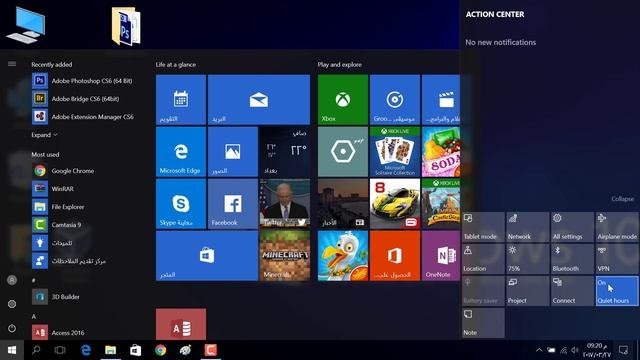Open Settings gear in Start sidebar
Screen dimensions: 640x360
coord(12,304)
